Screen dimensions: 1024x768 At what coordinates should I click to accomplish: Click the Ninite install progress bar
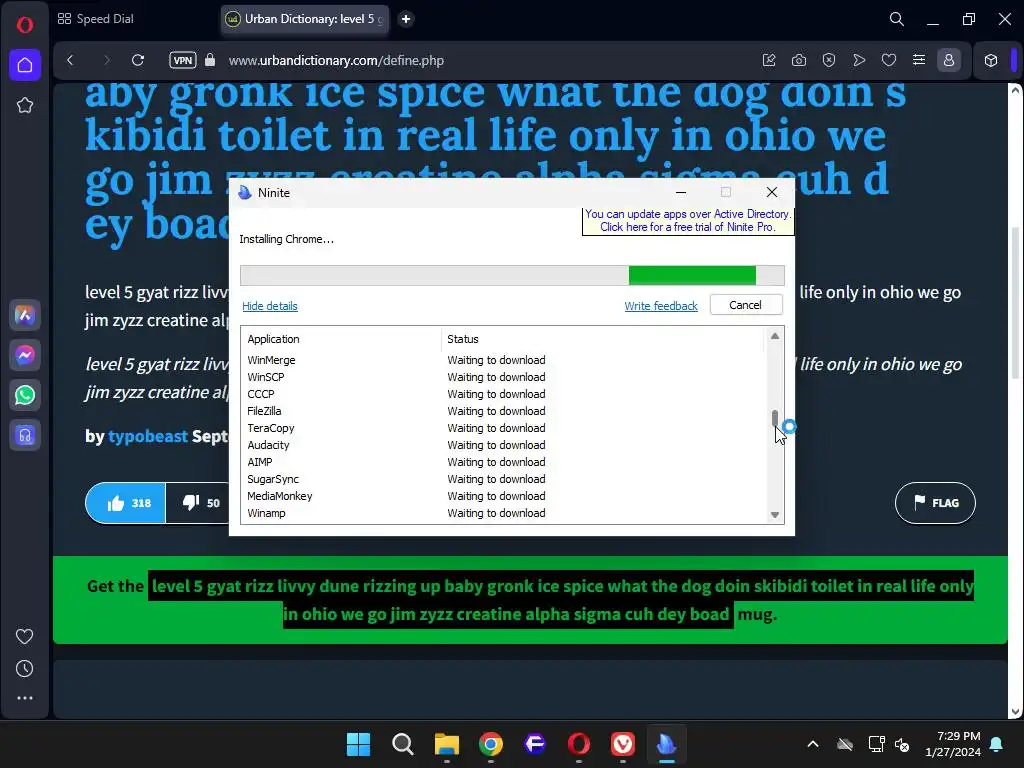tap(512, 275)
